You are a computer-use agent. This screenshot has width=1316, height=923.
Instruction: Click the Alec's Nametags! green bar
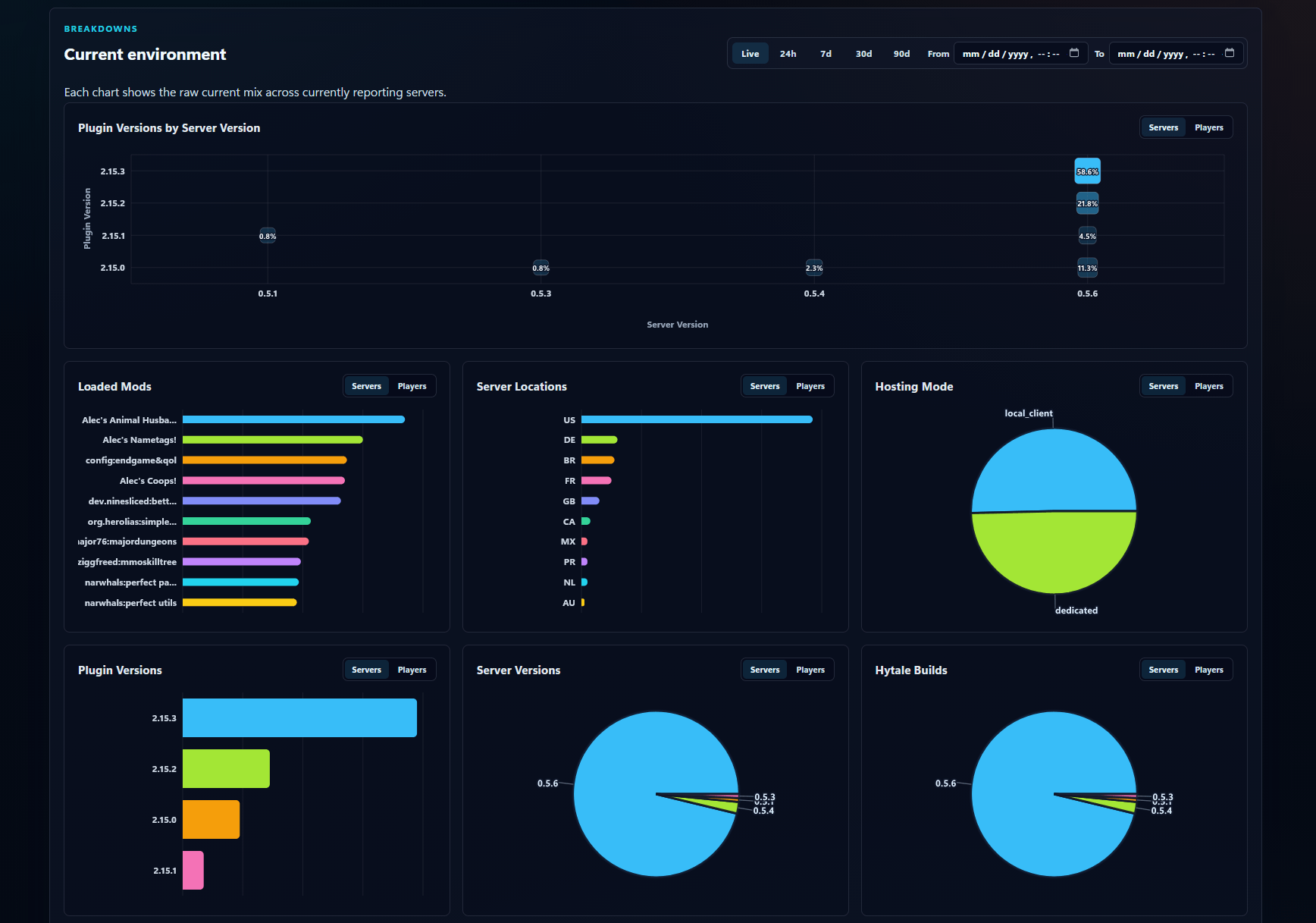tap(273, 440)
